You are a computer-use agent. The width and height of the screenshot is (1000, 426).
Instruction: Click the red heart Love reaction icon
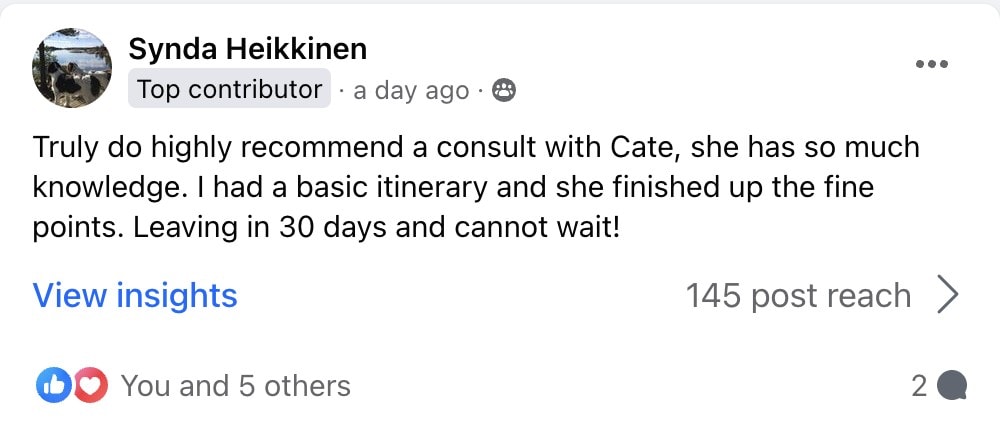click(89, 385)
